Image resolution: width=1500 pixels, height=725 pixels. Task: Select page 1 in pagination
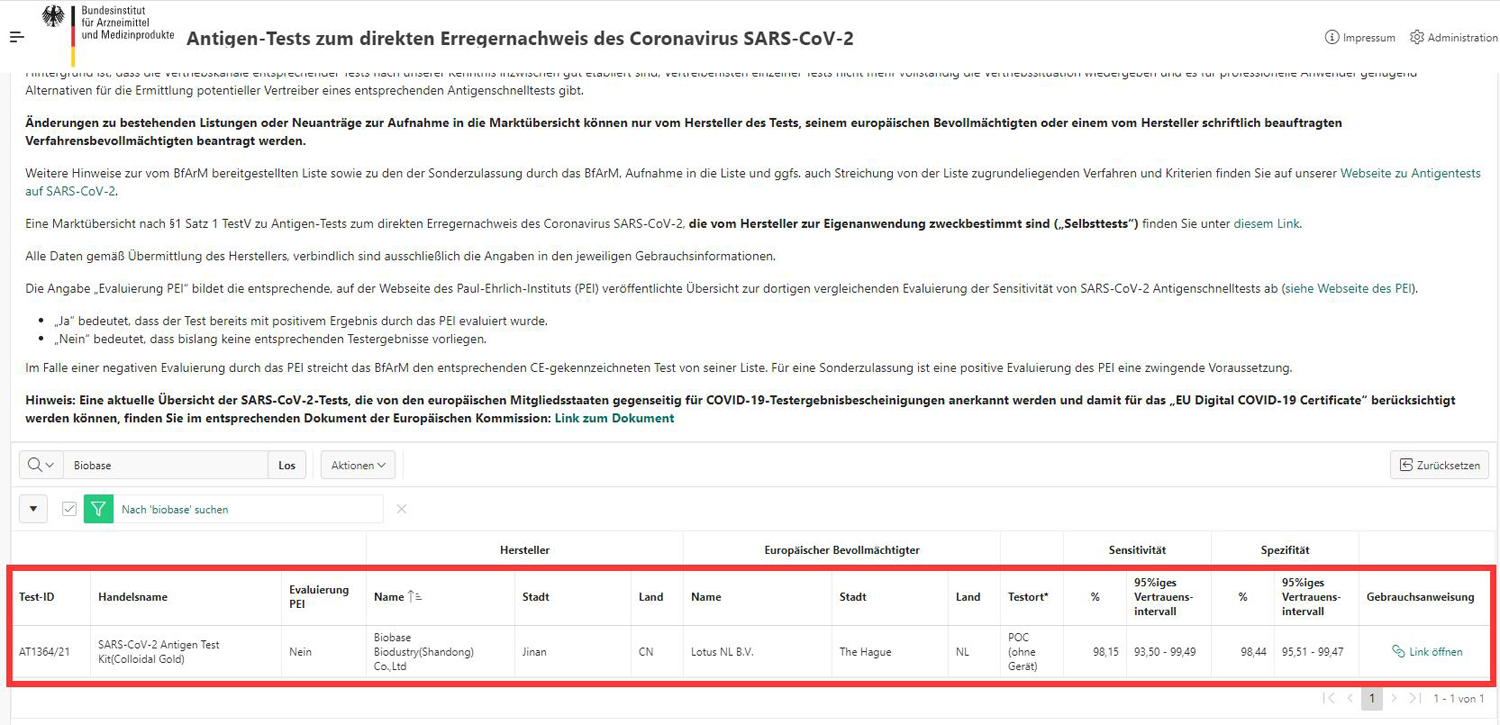click(x=1373, y=698)
